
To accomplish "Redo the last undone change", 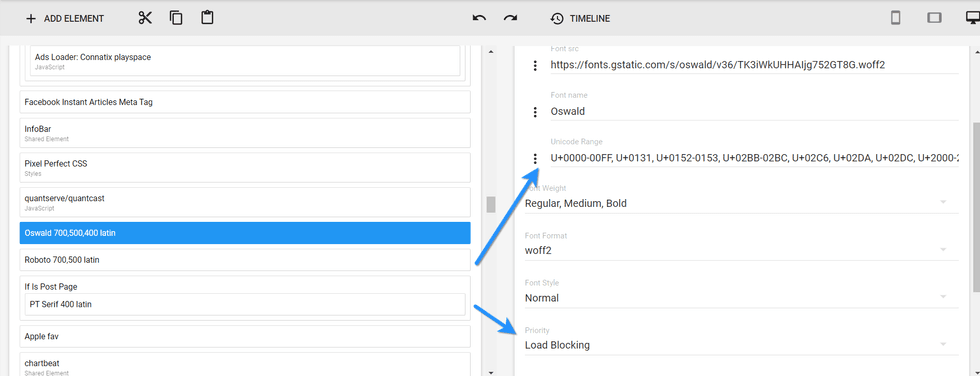I will (x=511, y=19).
